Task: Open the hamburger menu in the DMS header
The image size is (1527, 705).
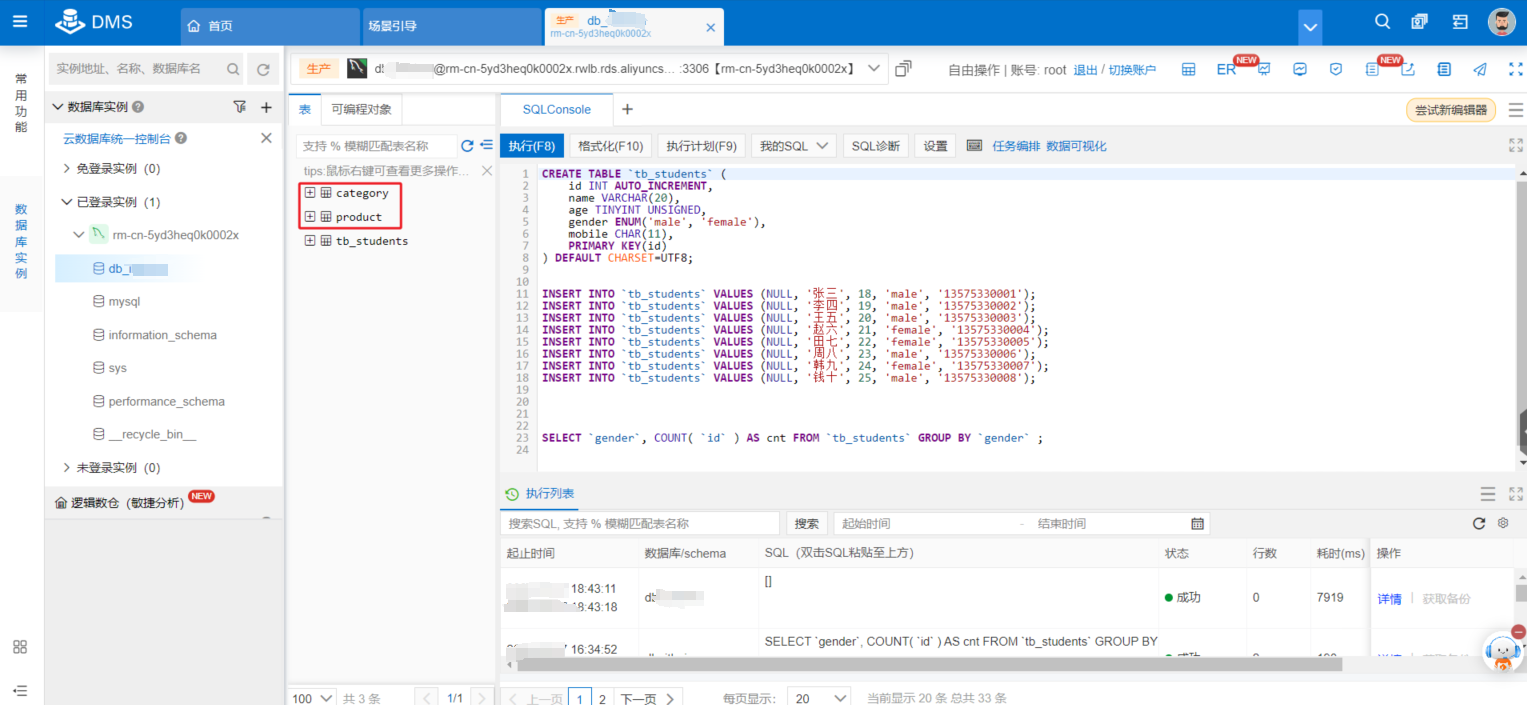Action: tap(21, 21)
